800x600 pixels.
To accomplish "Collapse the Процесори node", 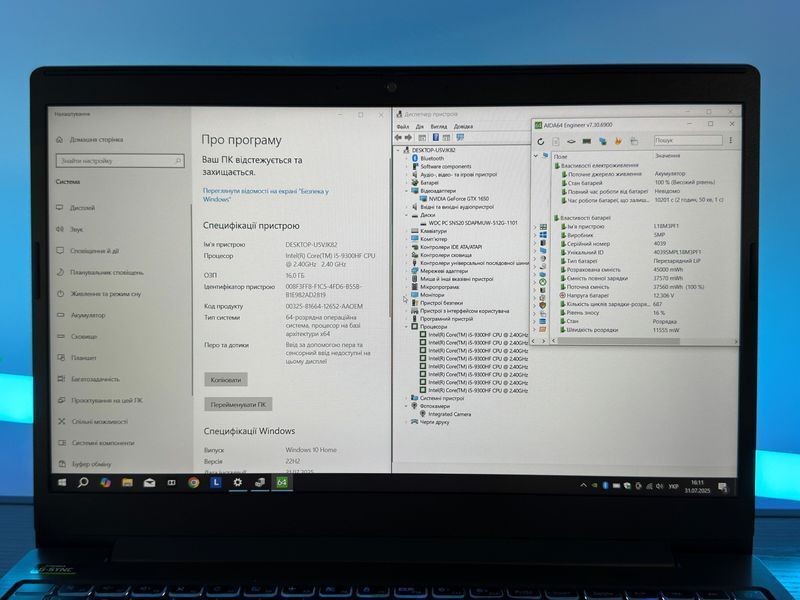I will coord(407,327).
